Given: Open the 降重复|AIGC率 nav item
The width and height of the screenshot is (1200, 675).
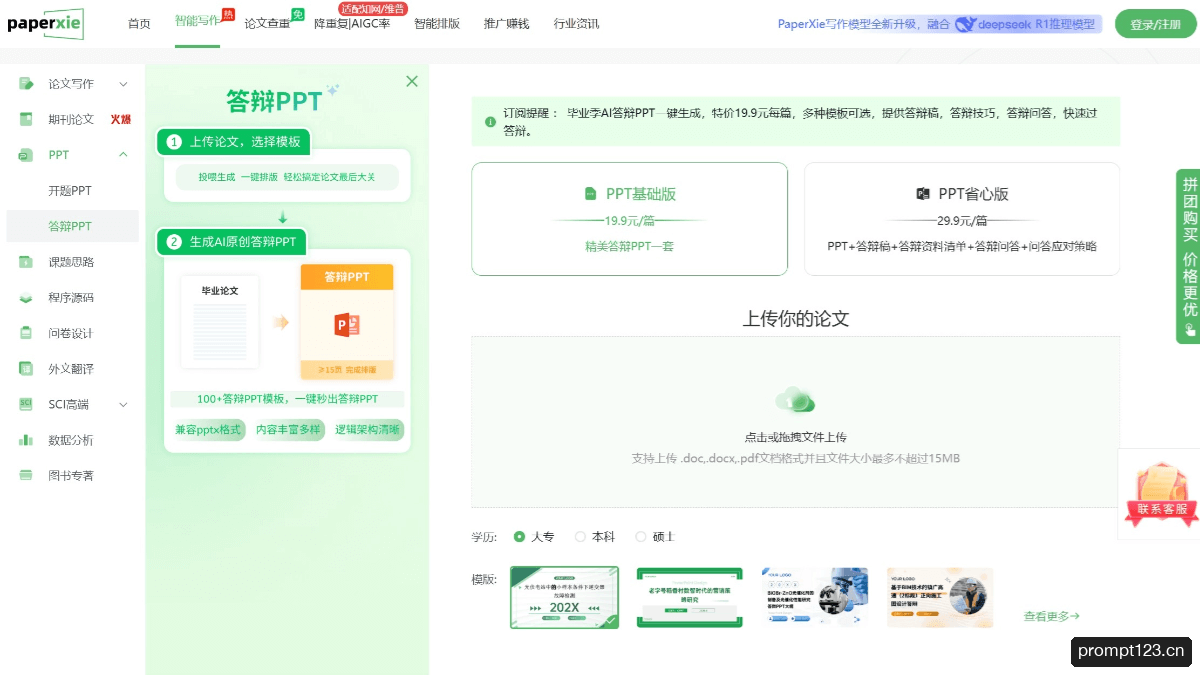Looking at the screenshot, I should pyautogui.click(x=352, y=24).
